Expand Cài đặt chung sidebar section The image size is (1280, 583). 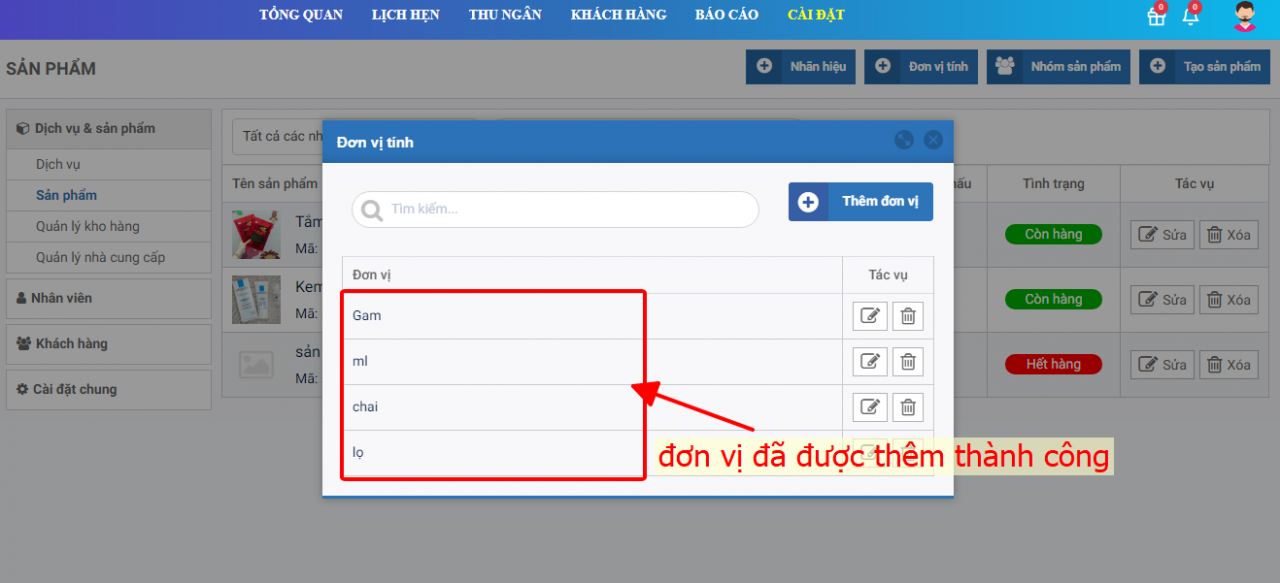tap(108, 389)
